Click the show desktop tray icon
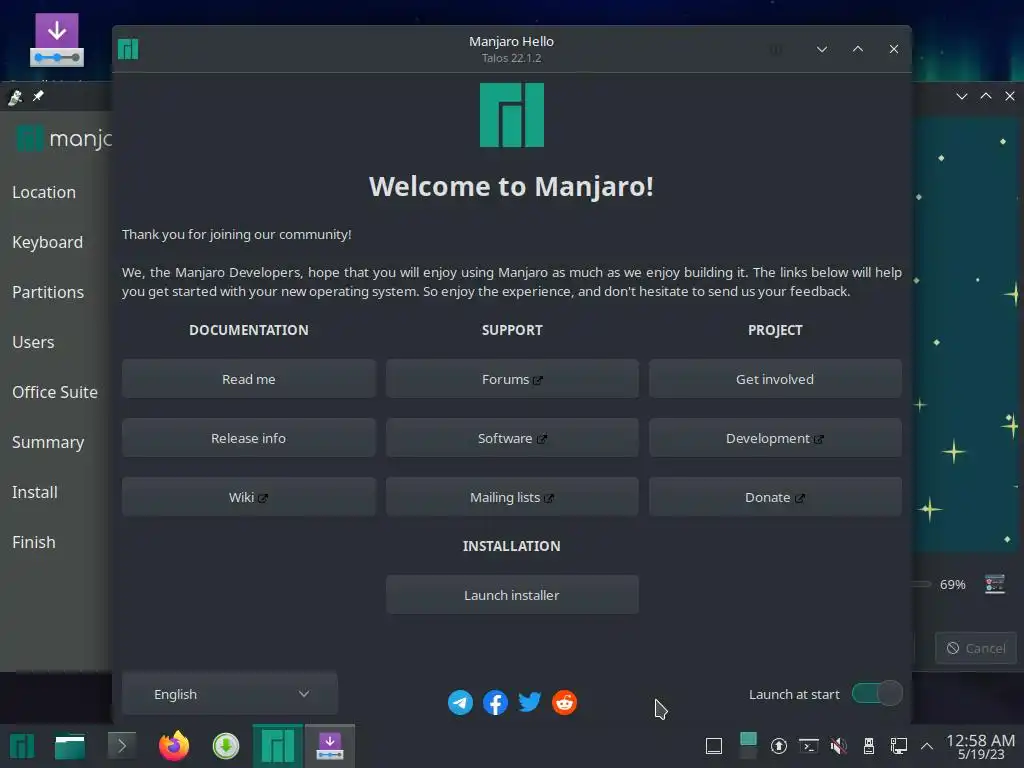 tap(714, 746)
